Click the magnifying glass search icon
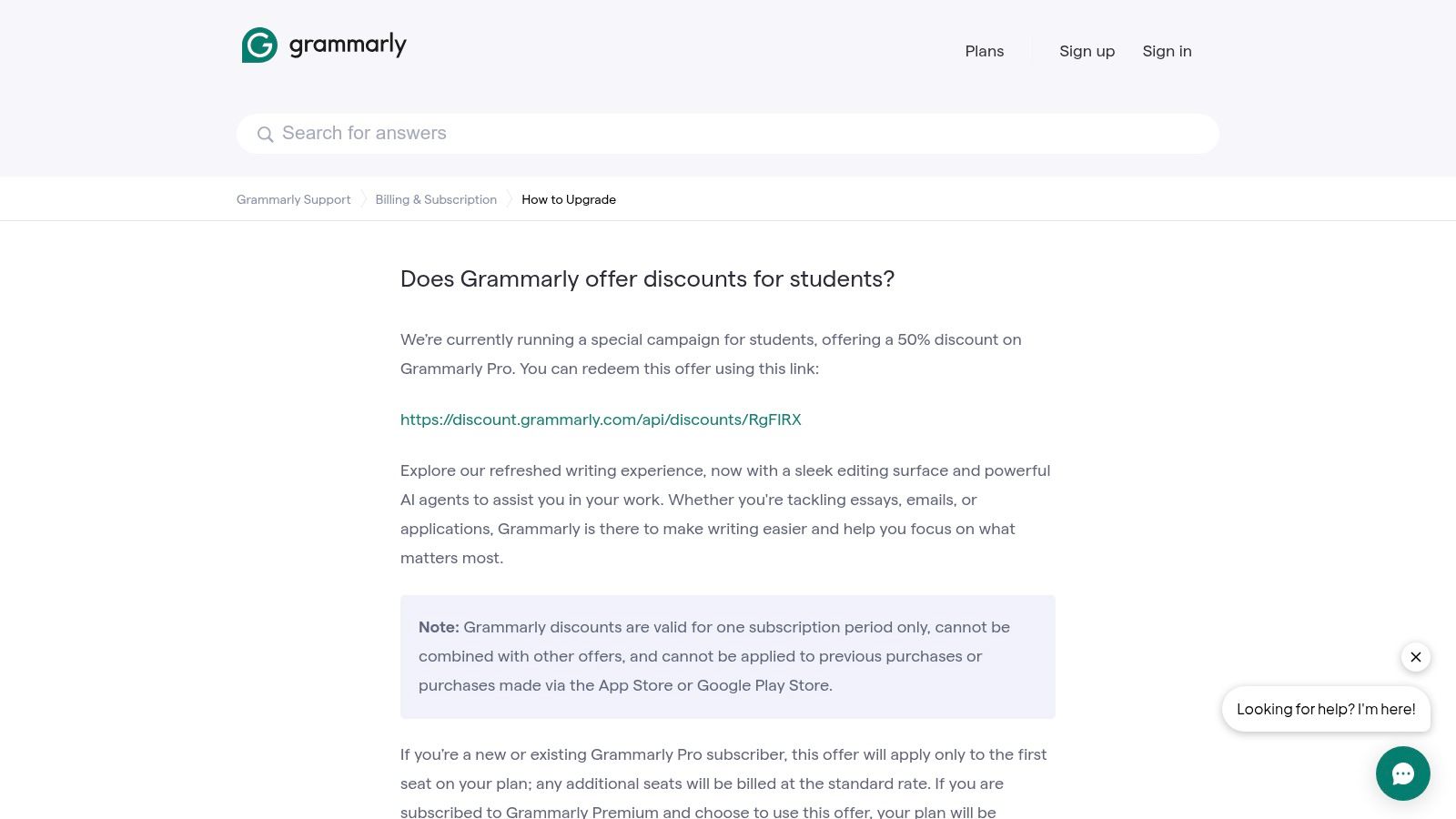 coord(265,135)
